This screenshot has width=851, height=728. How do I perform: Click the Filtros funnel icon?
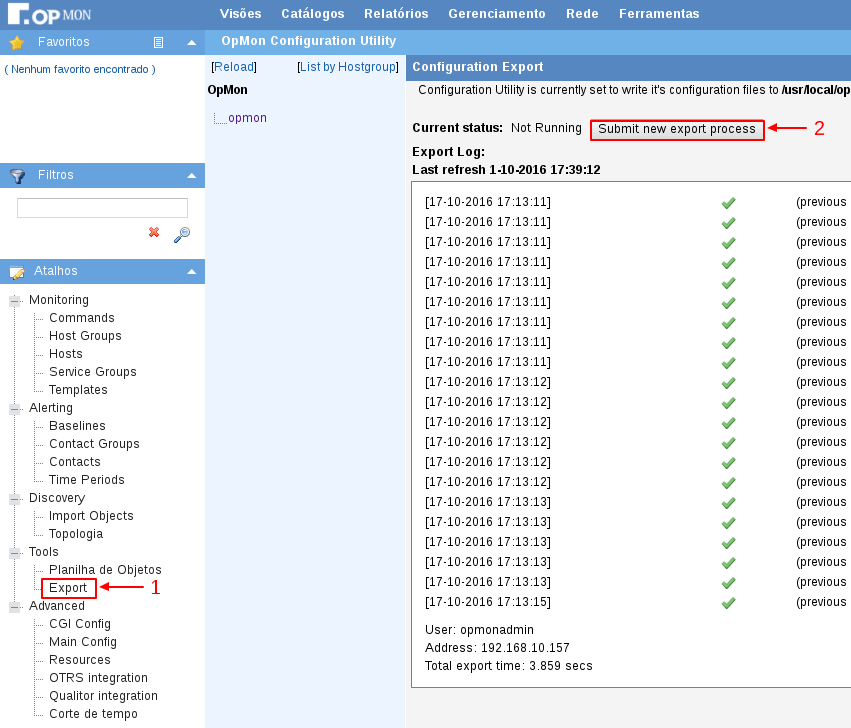tap(17, 176)
